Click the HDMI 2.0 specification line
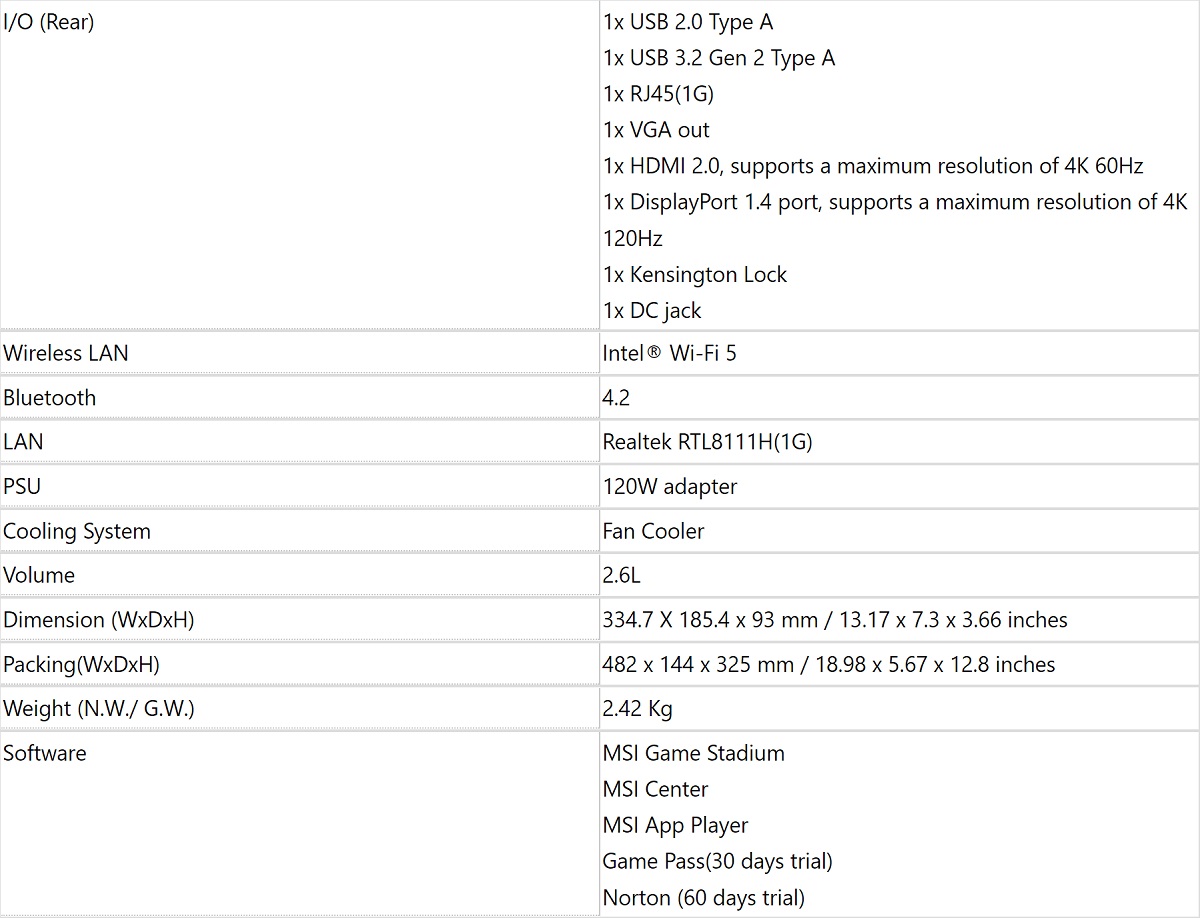Image resolution: width=1200 pixels, height=918 pixels. tap(872, 166)
